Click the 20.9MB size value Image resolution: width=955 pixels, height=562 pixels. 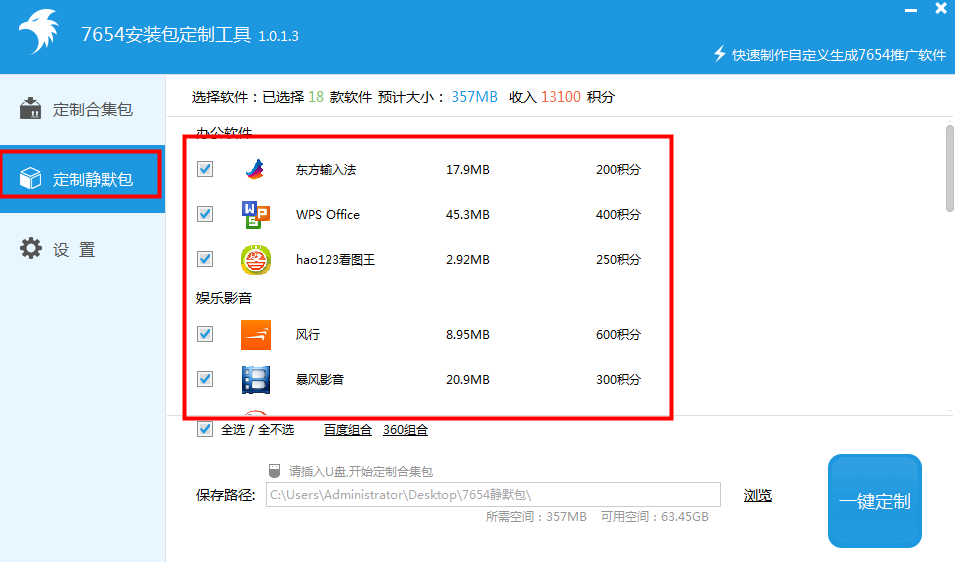coord(468,380)
